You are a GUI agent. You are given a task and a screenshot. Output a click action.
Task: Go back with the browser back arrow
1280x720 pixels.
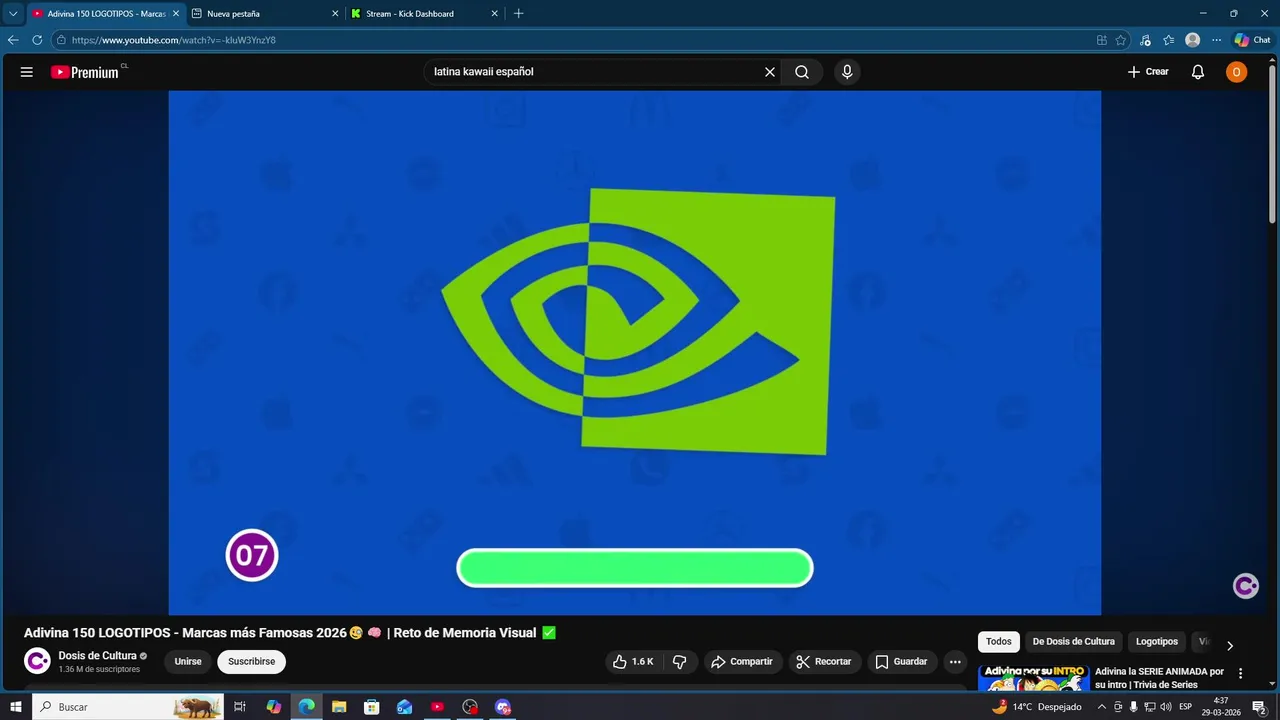click(13, 40)
